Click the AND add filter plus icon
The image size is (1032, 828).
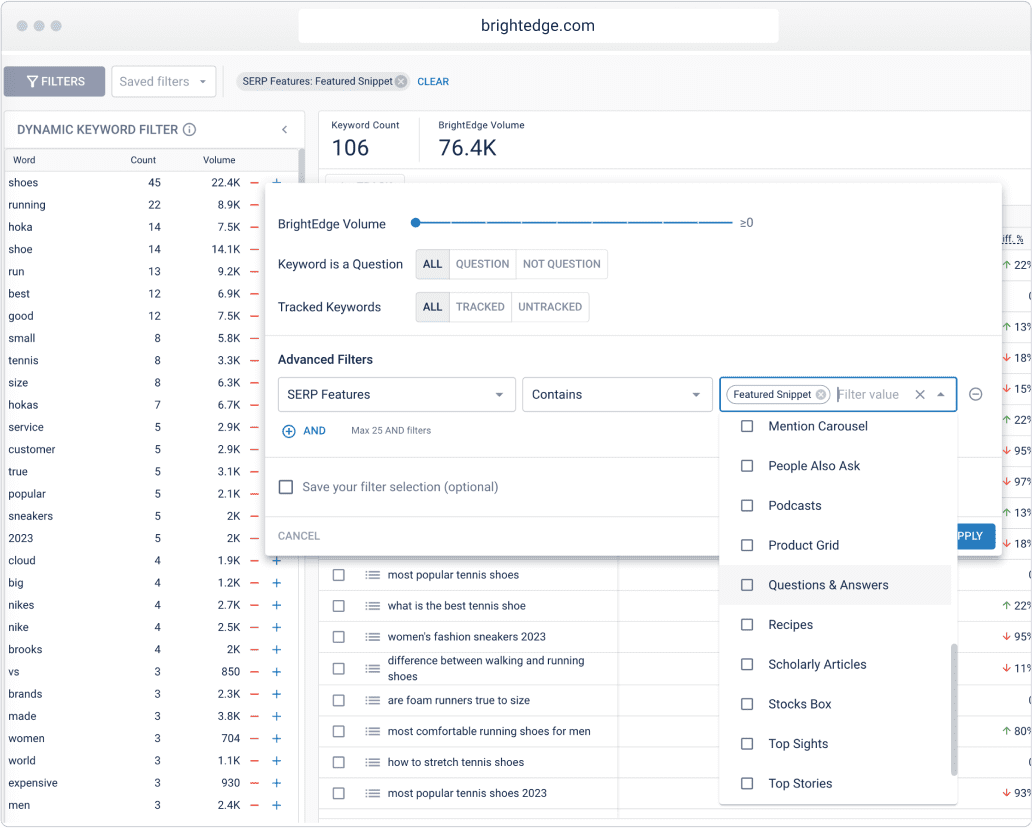point(289,431)
